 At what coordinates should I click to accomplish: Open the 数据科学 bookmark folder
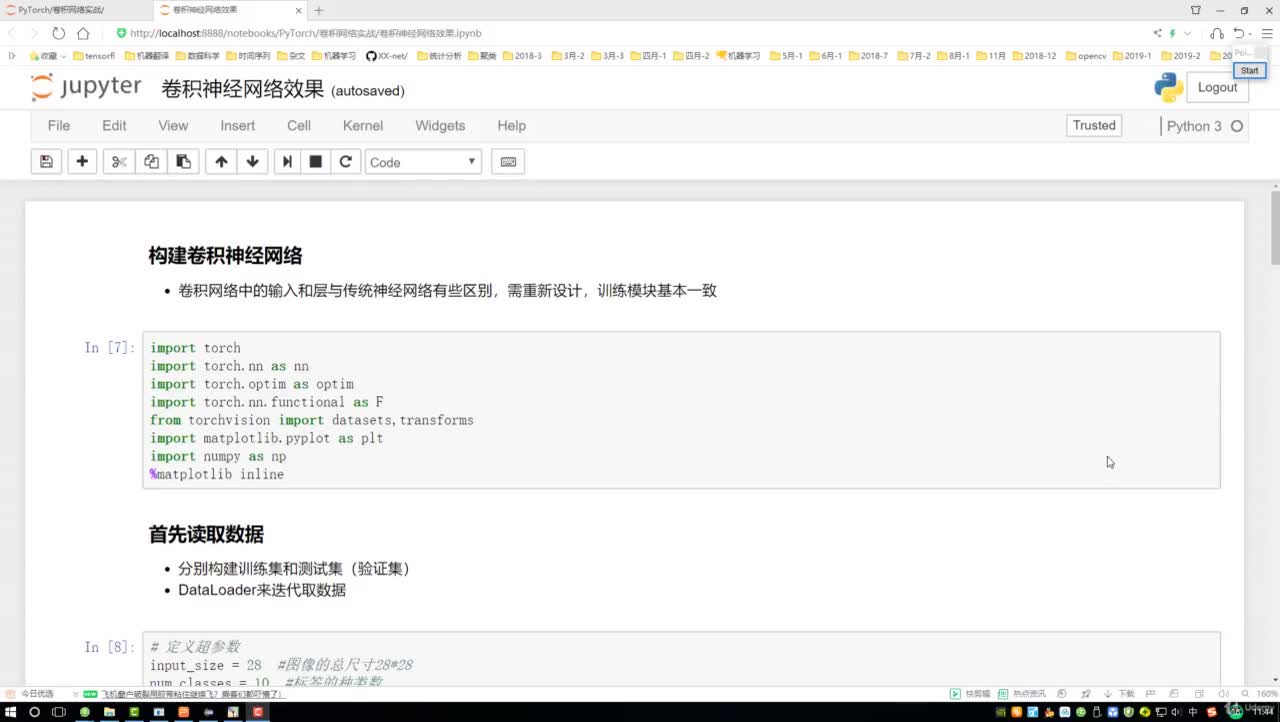pyautogui.click(x=197, y=56)
